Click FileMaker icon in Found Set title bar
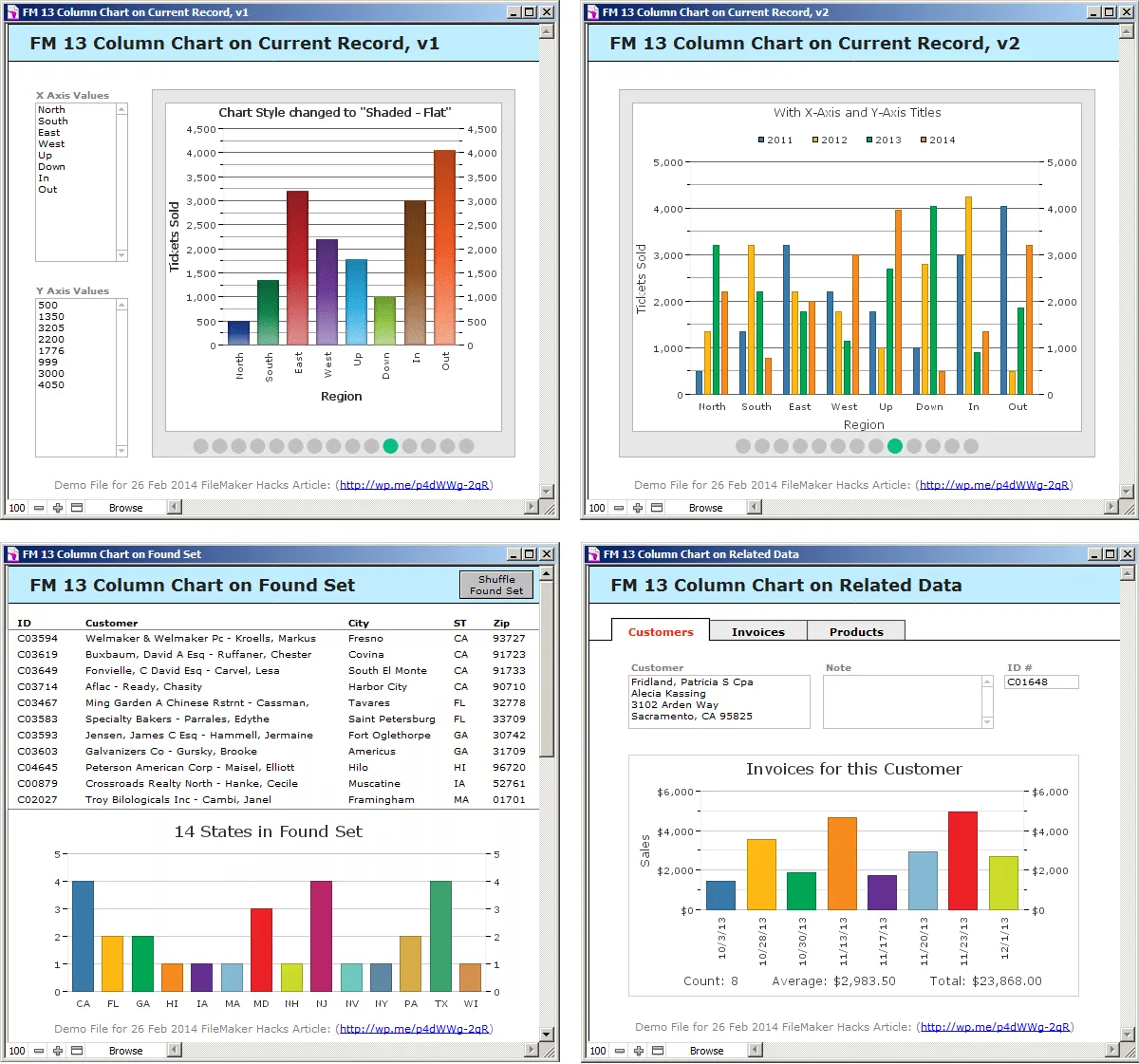 tap(12, 554)
